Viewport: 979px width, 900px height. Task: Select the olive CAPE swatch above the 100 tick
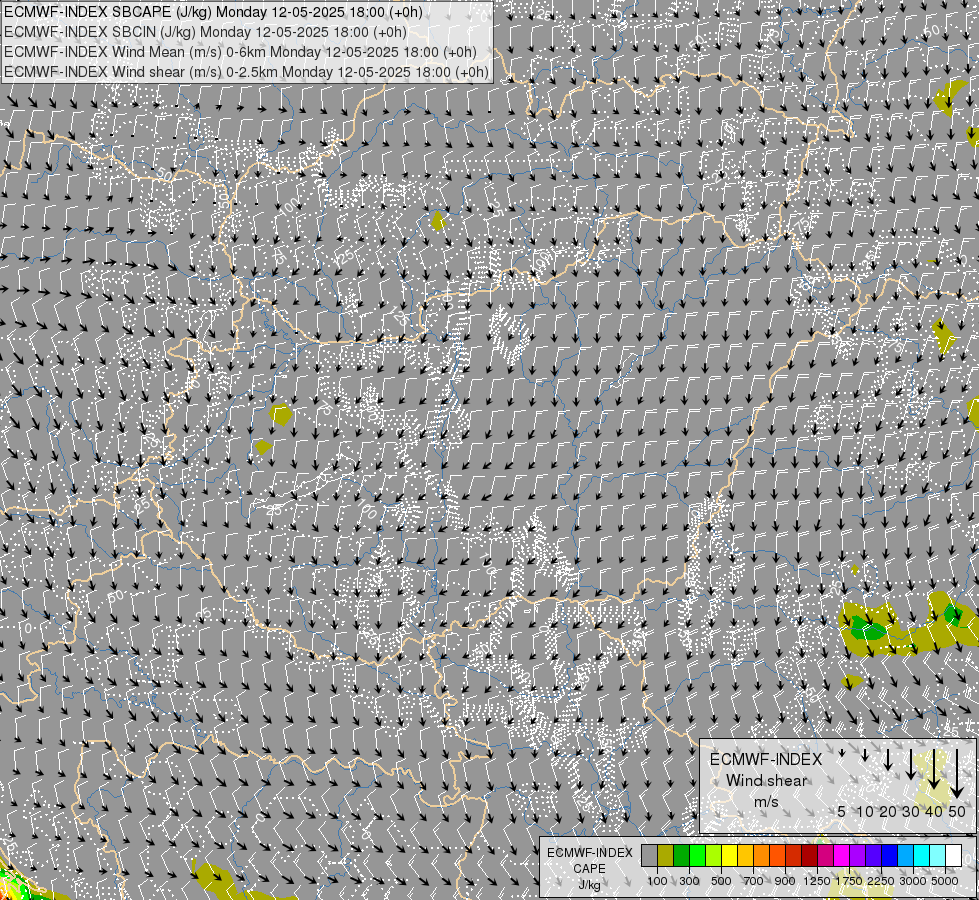[x=666, y=855]
